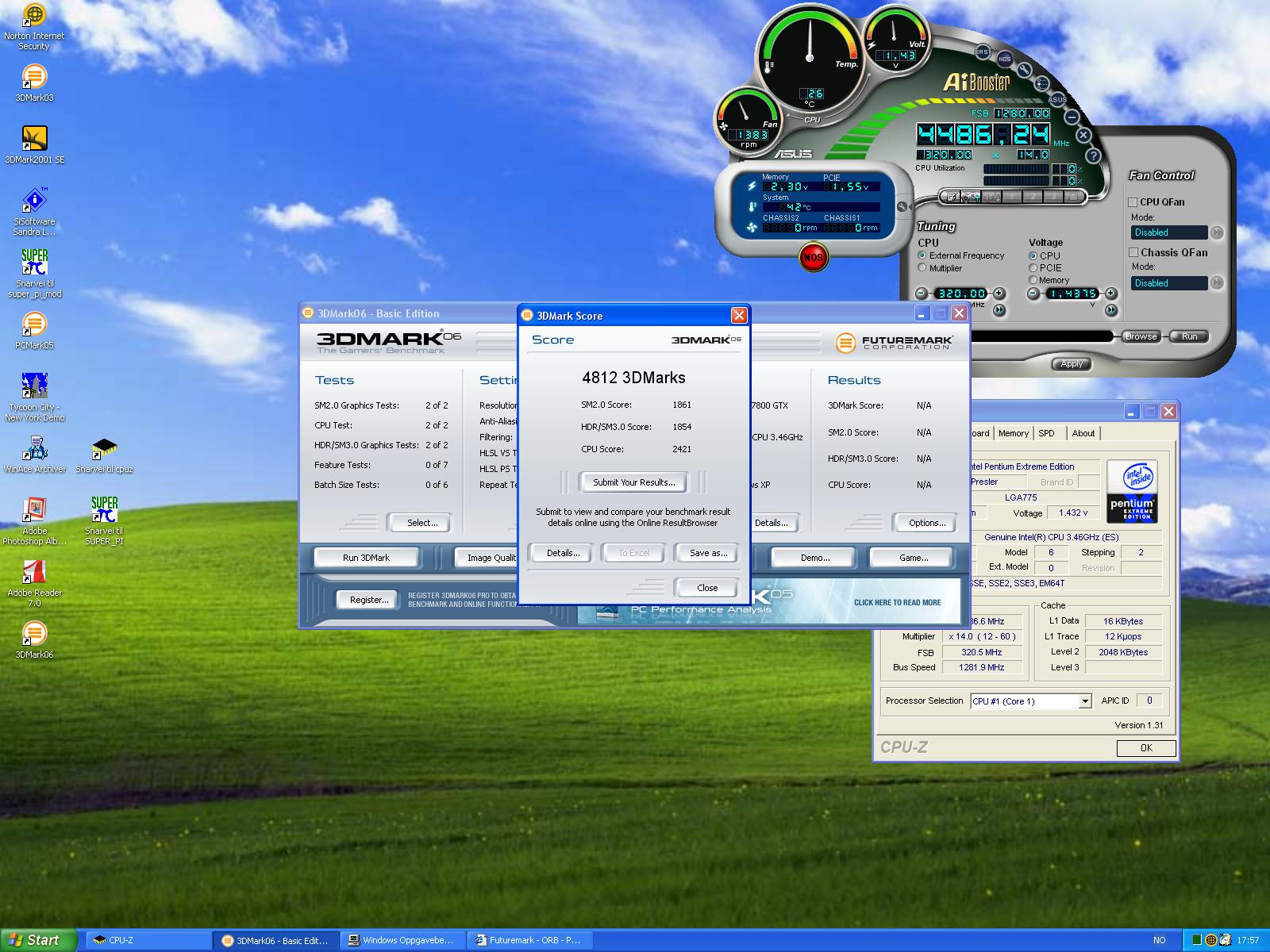Enable CPU QFan checkbox

[1133, 202]
